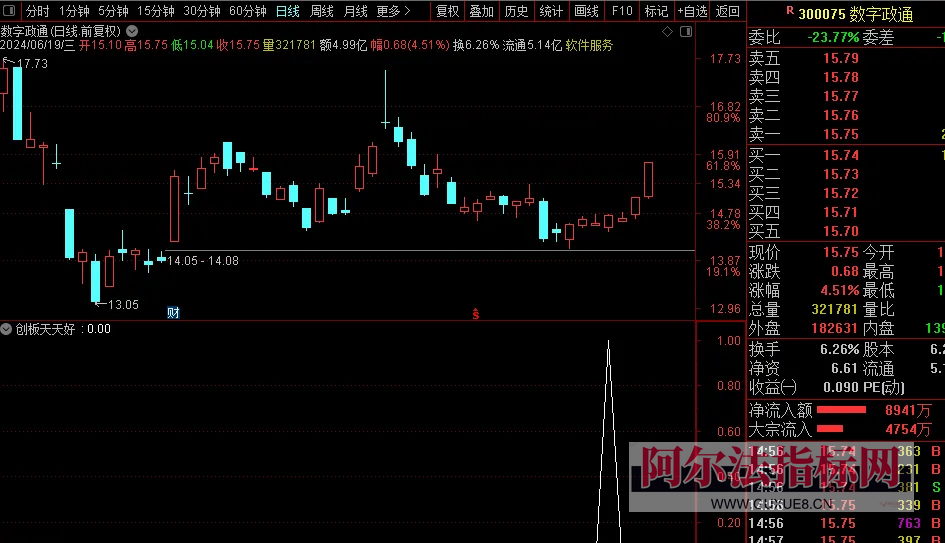Collapse the 创板天天好 indicator panel arrow
Viewport: 945px width, 543px height.
click(x=7, y=329)
